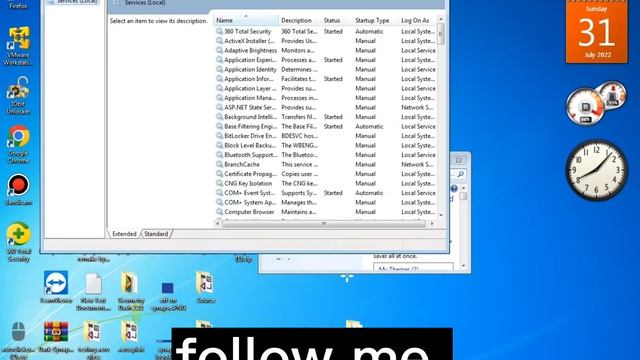Click the vertical scrollbar thumb in services list
The height and width of the screenshot is (360, 640).
tap(441, 34)
